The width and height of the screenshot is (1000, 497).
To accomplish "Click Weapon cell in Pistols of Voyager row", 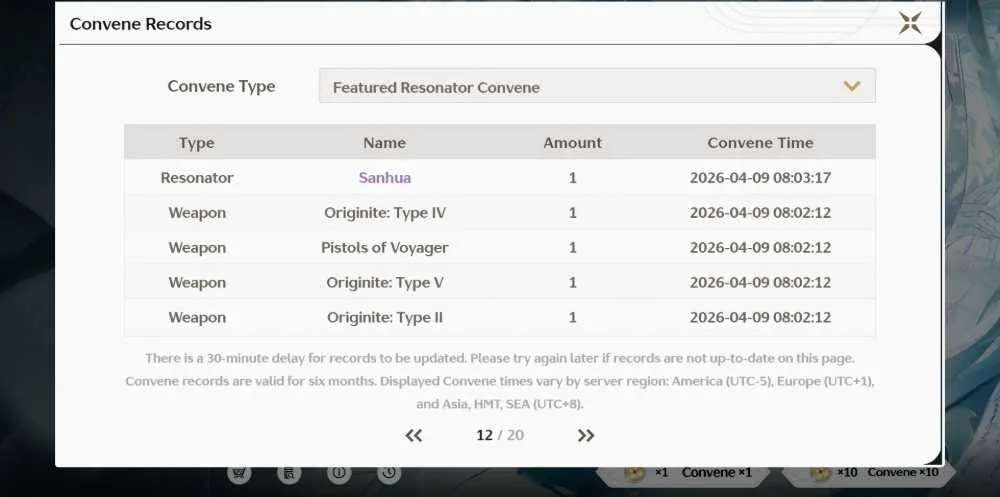I will [196, 248].
